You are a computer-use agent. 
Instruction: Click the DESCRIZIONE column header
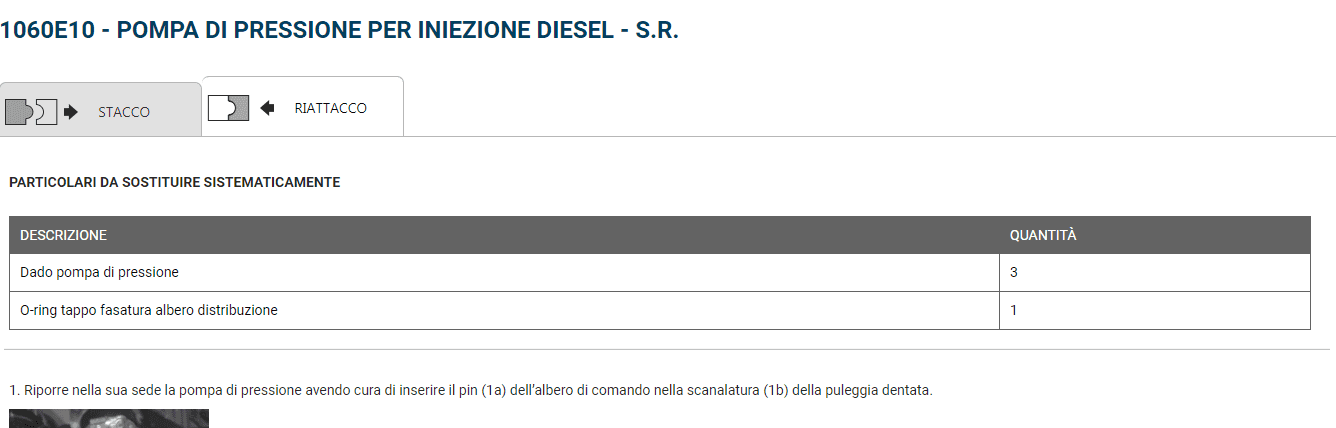click(63, 235)
